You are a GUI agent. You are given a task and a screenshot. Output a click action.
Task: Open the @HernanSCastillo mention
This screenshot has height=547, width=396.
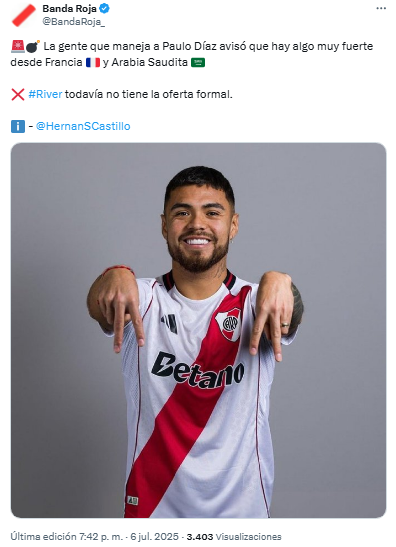83,126
